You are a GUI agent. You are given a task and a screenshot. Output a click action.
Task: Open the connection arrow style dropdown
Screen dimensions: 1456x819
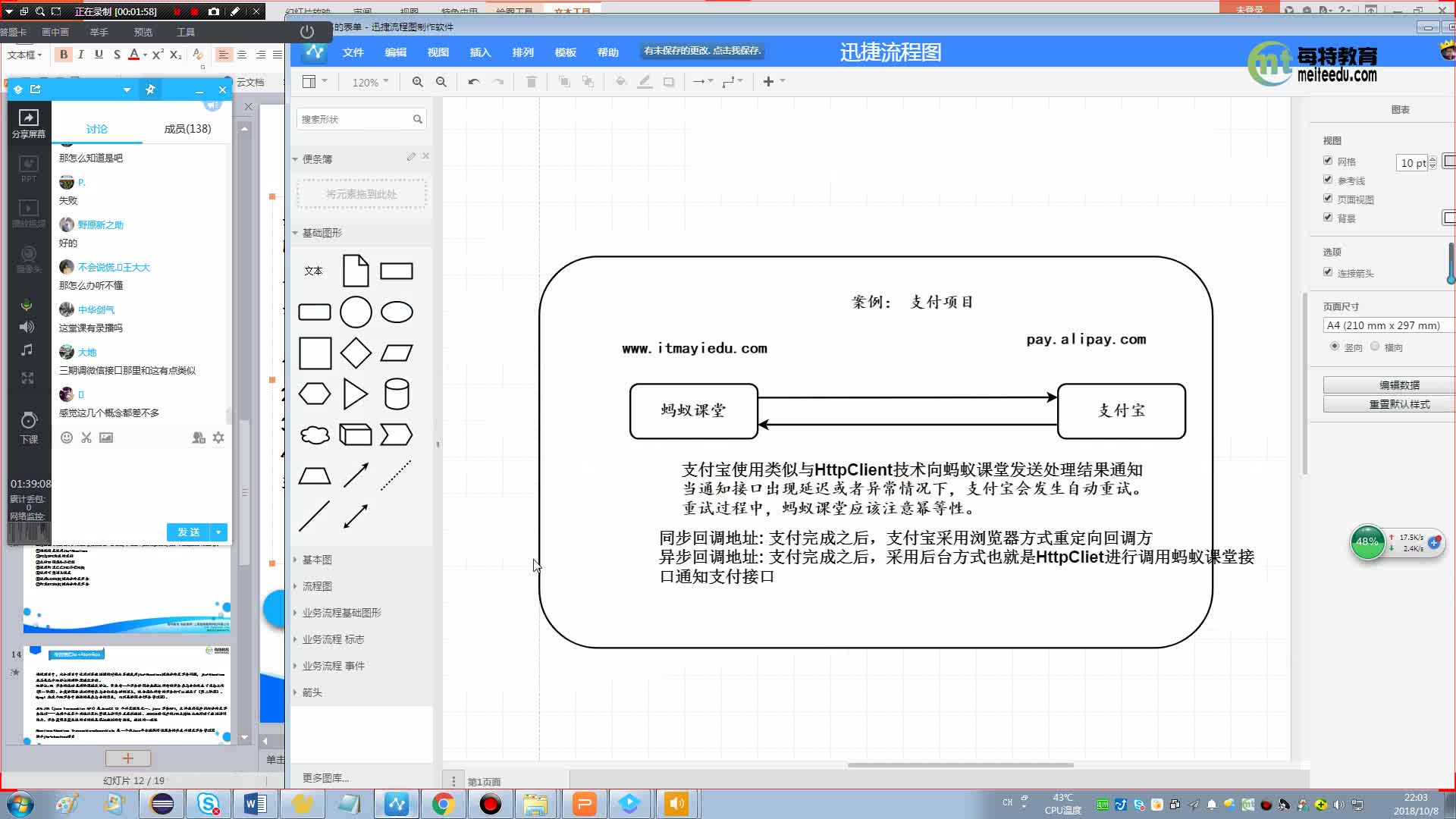click(x=703, y=82)
